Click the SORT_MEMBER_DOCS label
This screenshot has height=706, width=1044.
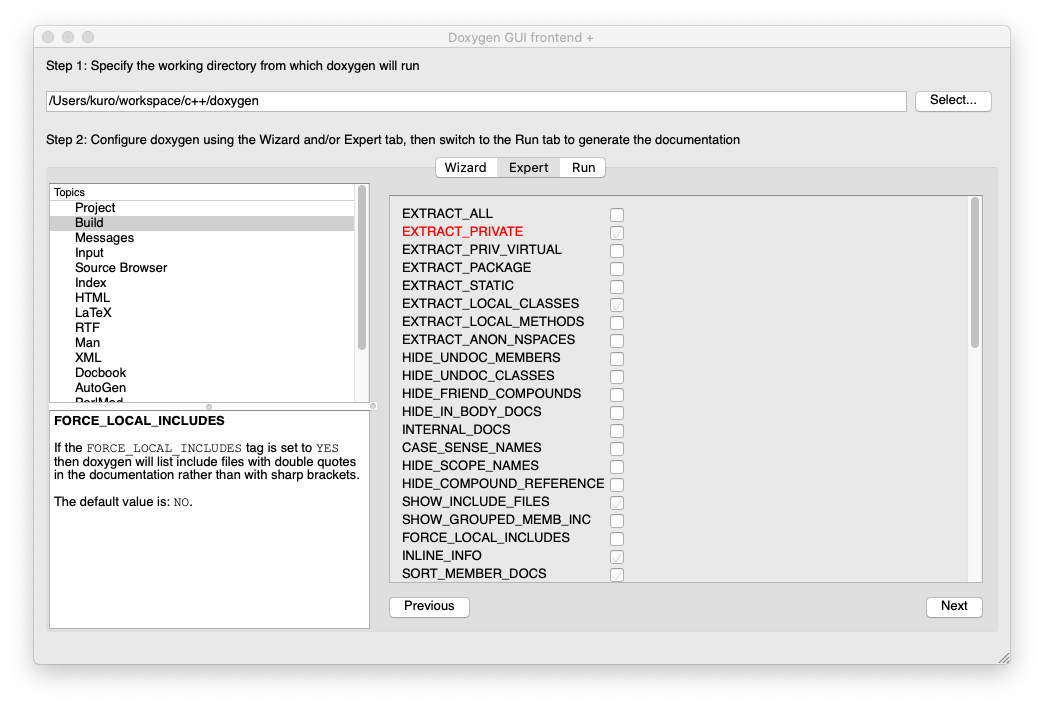tap(473, 573)
